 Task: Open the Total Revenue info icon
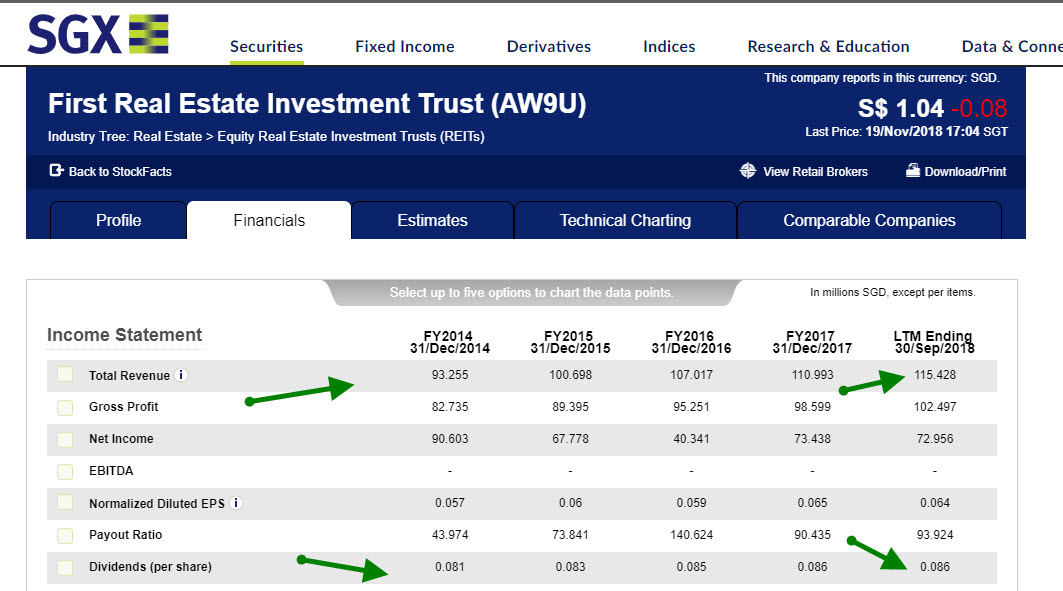(181, 375)
